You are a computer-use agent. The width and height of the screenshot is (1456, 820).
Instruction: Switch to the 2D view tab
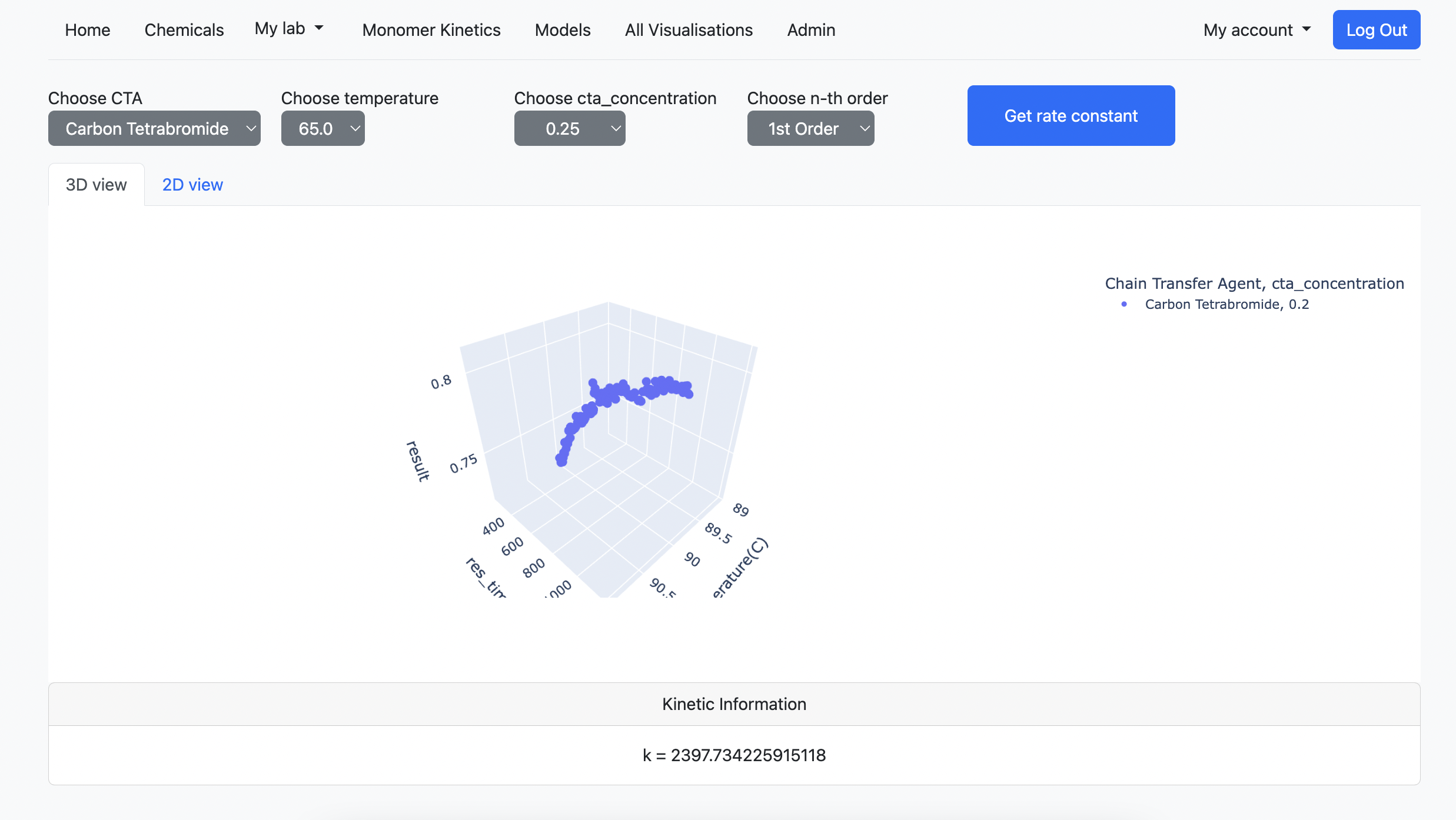[x=192, y=184]
